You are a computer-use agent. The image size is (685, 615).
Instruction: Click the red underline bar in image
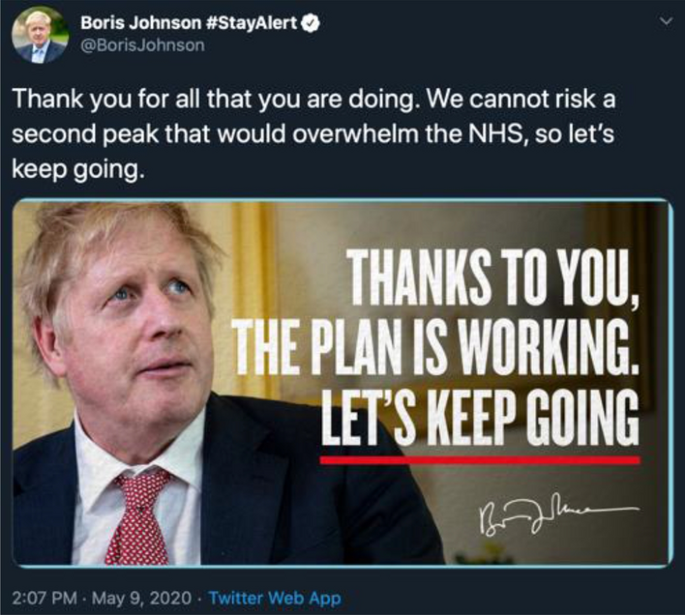[480, 460]
